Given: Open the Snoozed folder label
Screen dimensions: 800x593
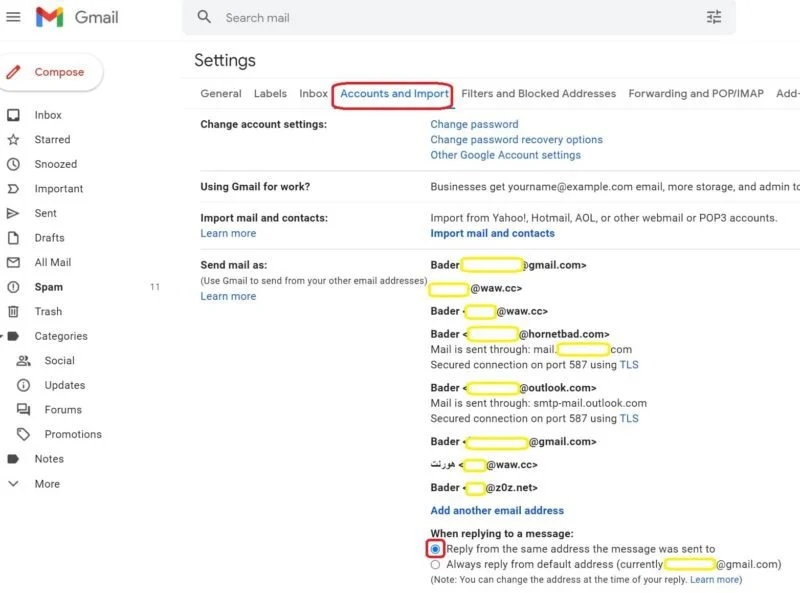Looking at the screenshot, I should (x=56, y=164).
